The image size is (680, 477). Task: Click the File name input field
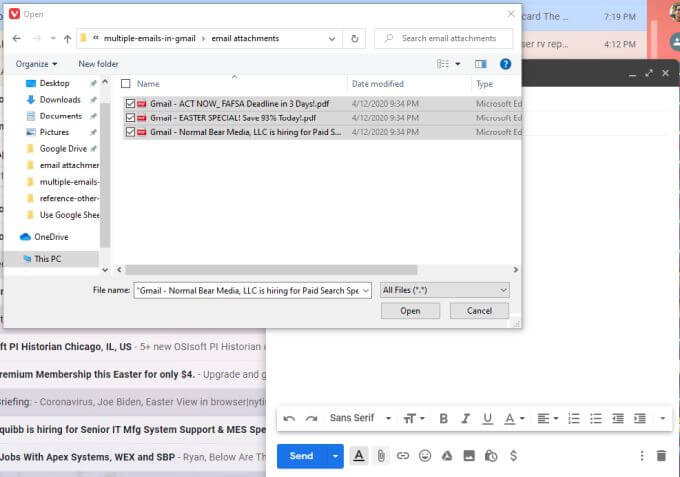click(x=248, y=291)
